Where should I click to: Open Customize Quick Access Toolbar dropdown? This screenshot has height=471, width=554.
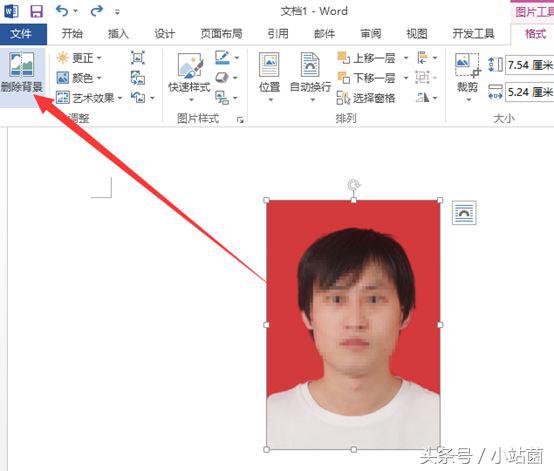(x=117, y=12)
